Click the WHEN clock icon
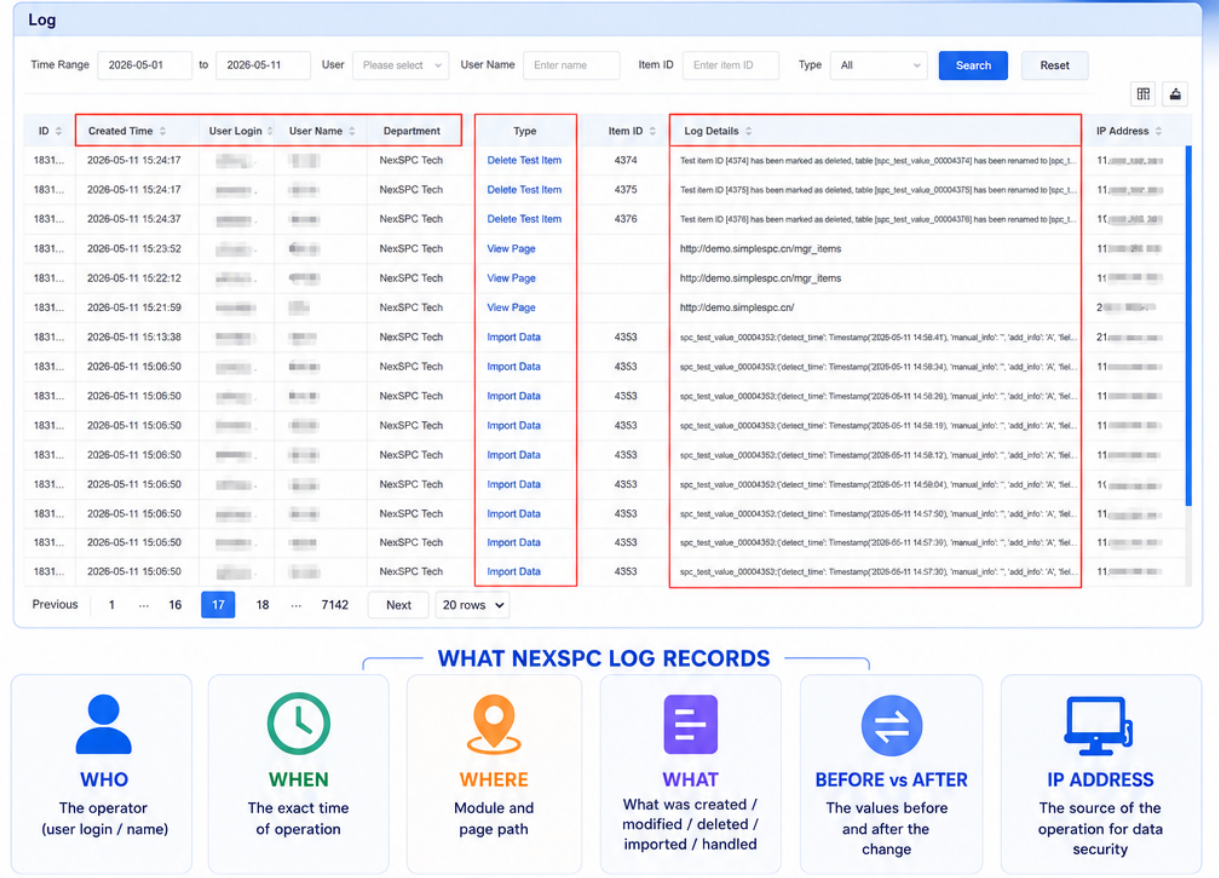Image resolution: width=1219 pixels, height=878 pixels. tap(298, 724)
